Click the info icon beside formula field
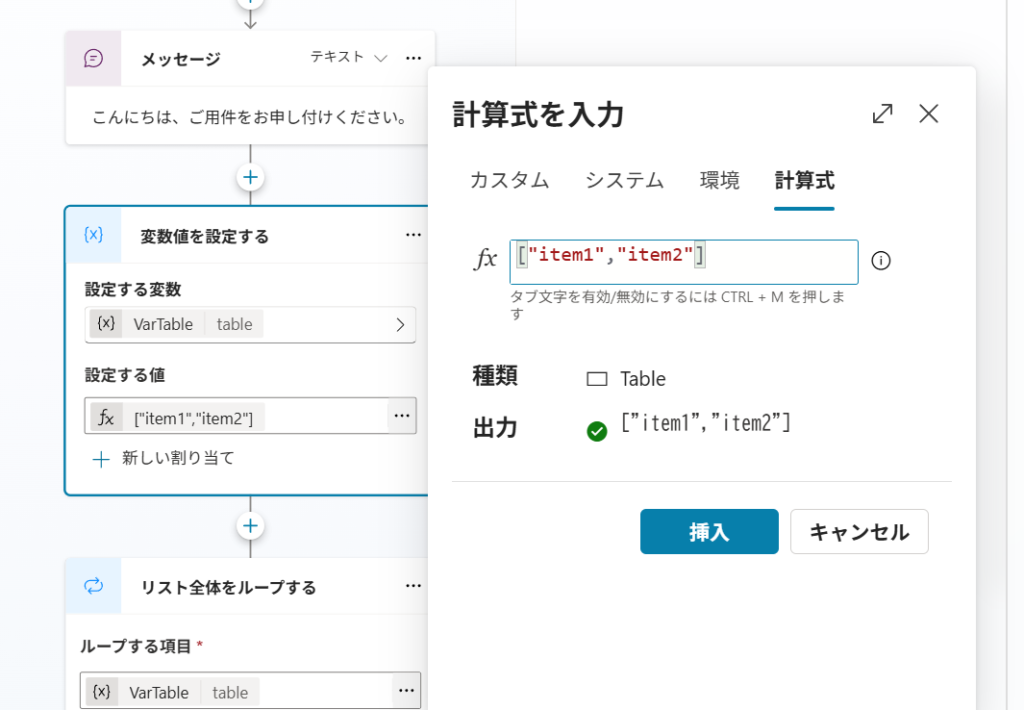 [x=880, y=261]
